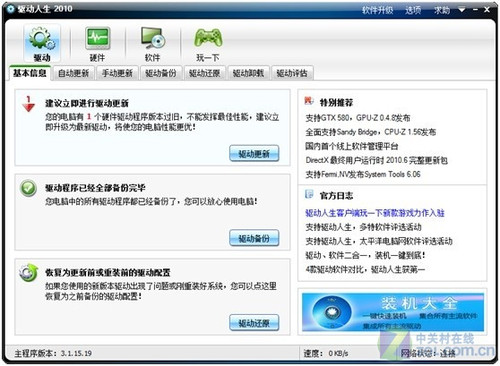The image size is (500, 366).
Task: Click the 驱动人生 2010 title bar logo
Action: tap(11, 9)
